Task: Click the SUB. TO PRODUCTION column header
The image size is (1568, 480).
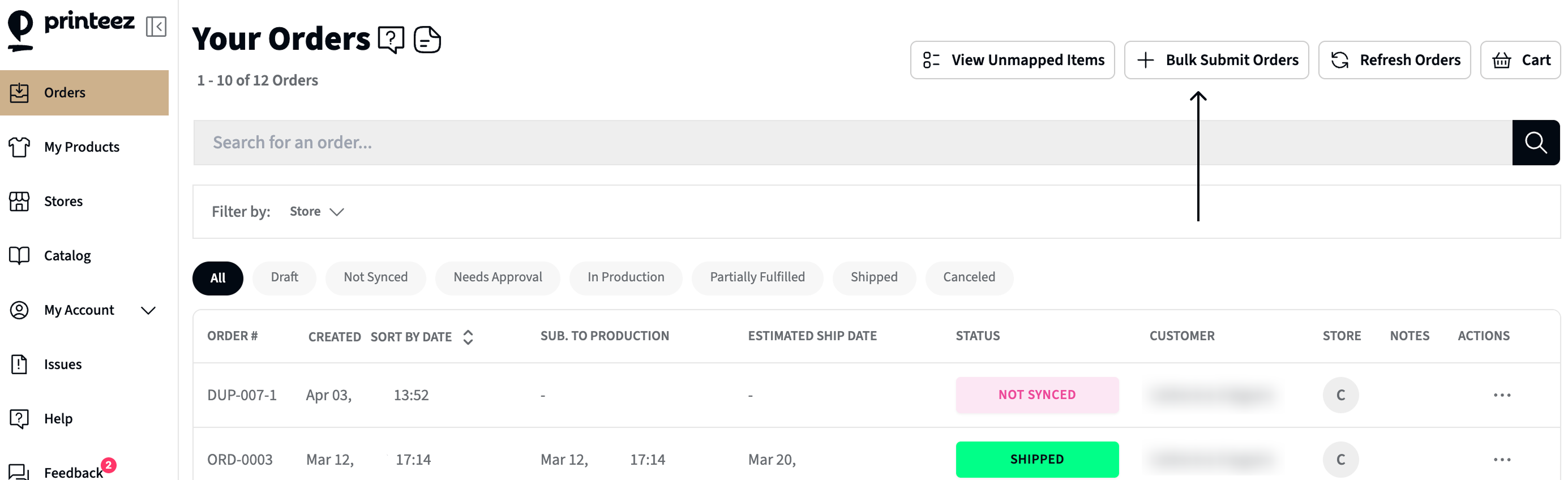Action: [x=605, y=336]
